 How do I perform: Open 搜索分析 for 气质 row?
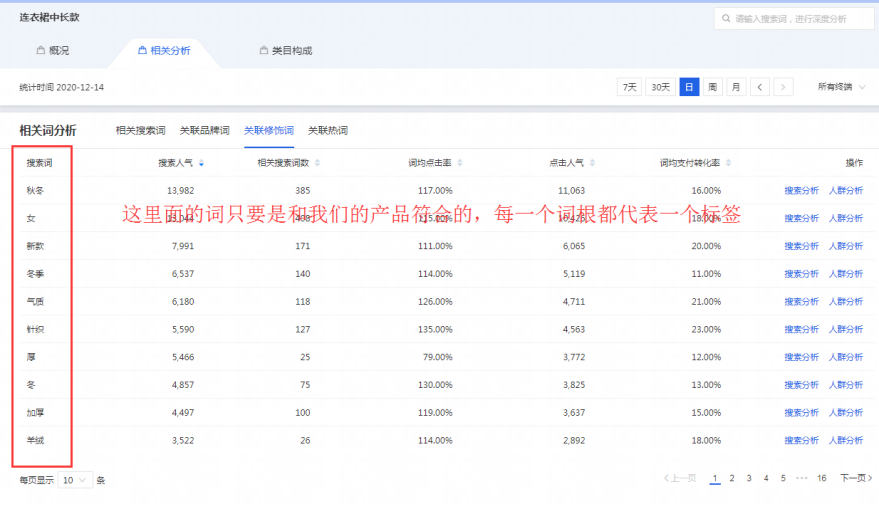click(802, 302)
